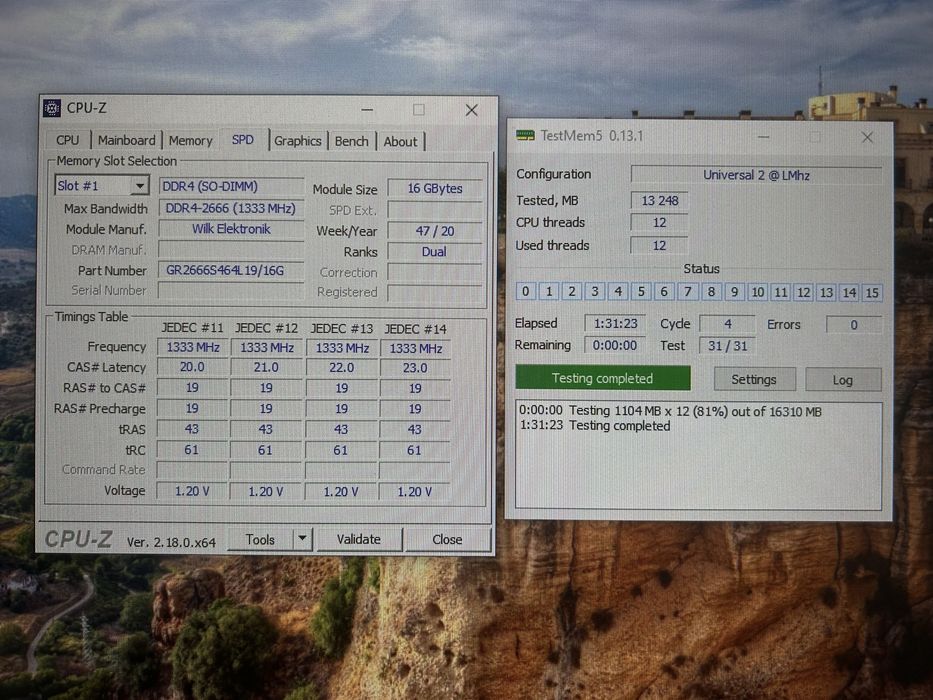Image resolution: width=933 pixels, height=700 pixels.
Task: Click the Wilk Elektronik manufacturer field
Action: click(231, 229)
